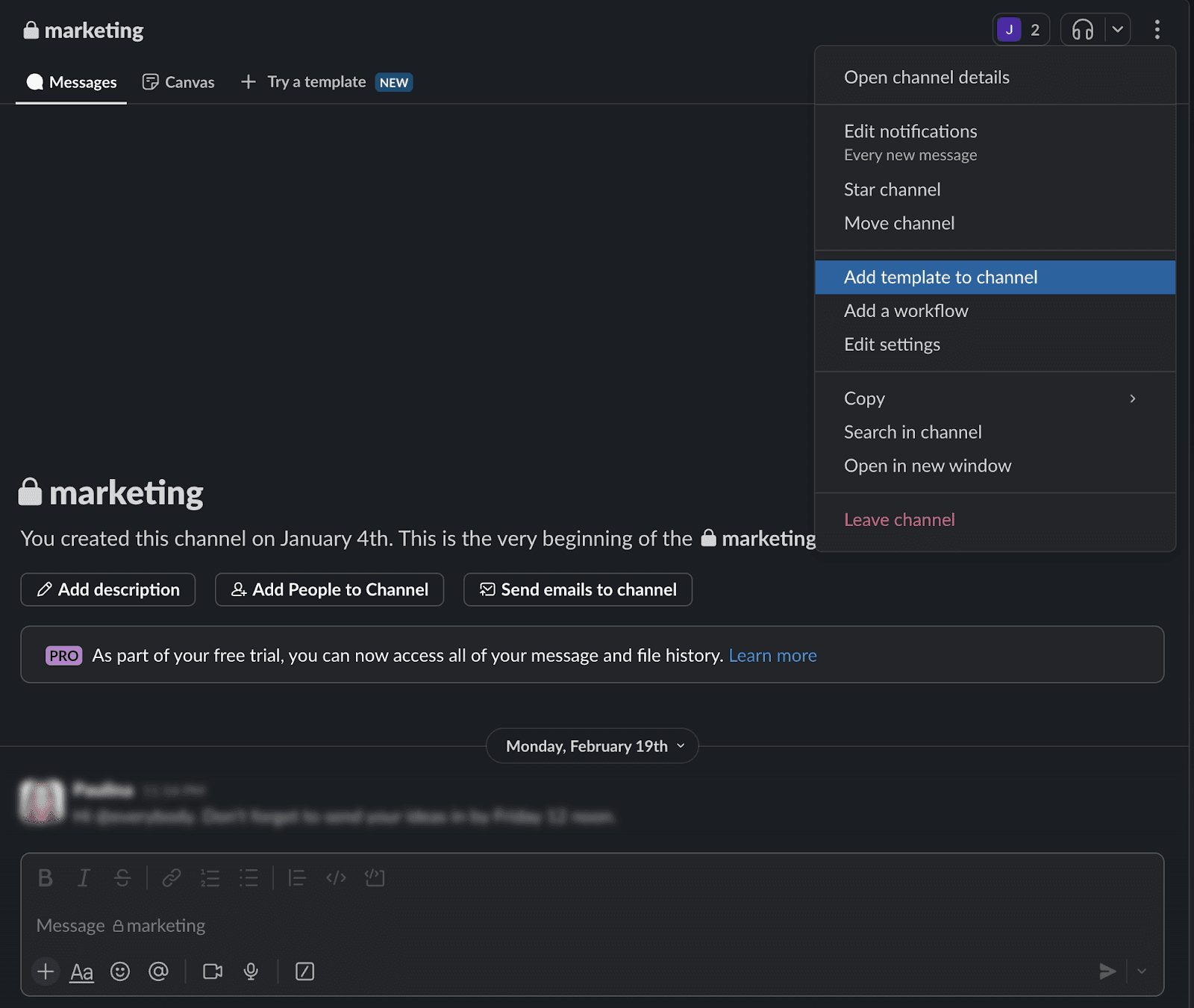Open the plus attachment menu
This screenshot has height=1008, width=1194.
tap(46, 971)
